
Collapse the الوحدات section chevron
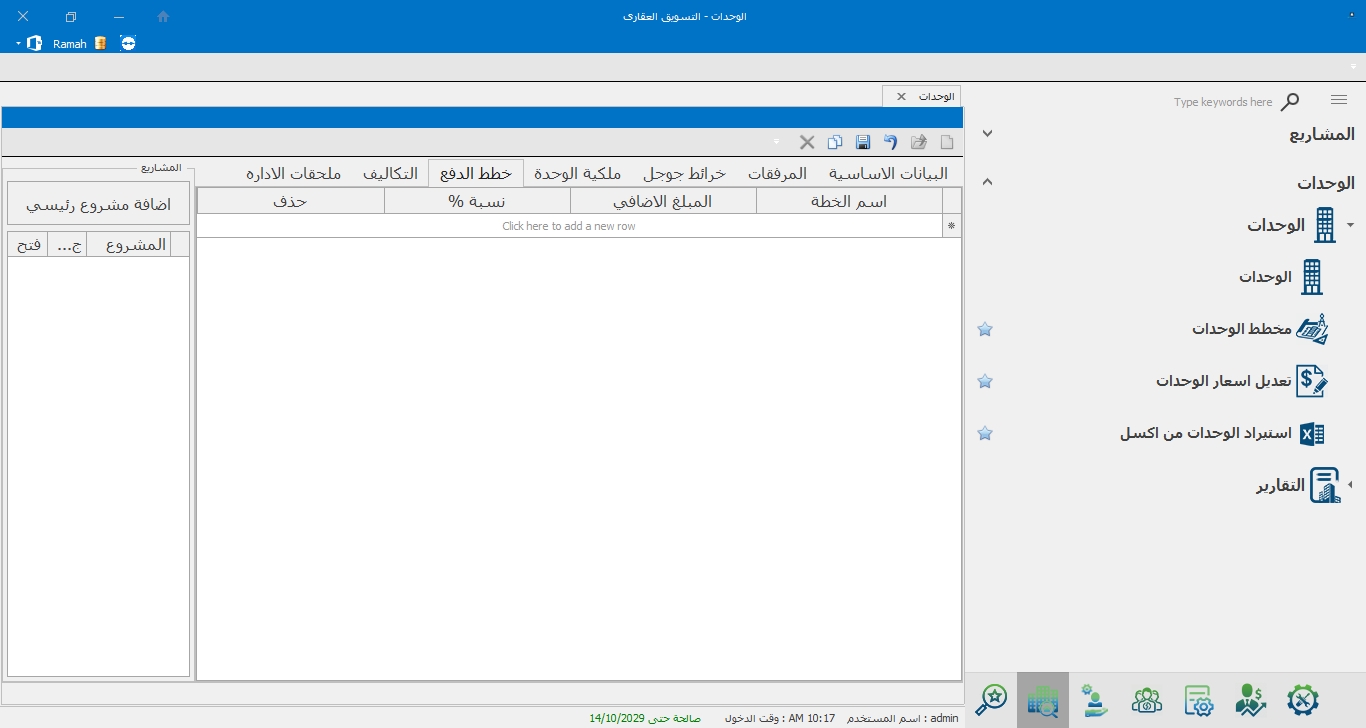(x=988, y=182)
